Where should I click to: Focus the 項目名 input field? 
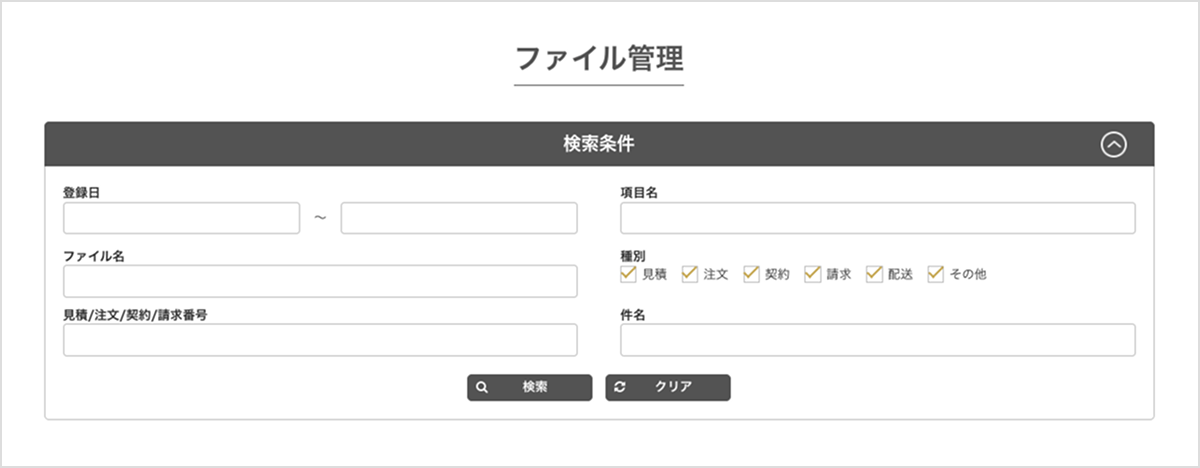(877, 218)
